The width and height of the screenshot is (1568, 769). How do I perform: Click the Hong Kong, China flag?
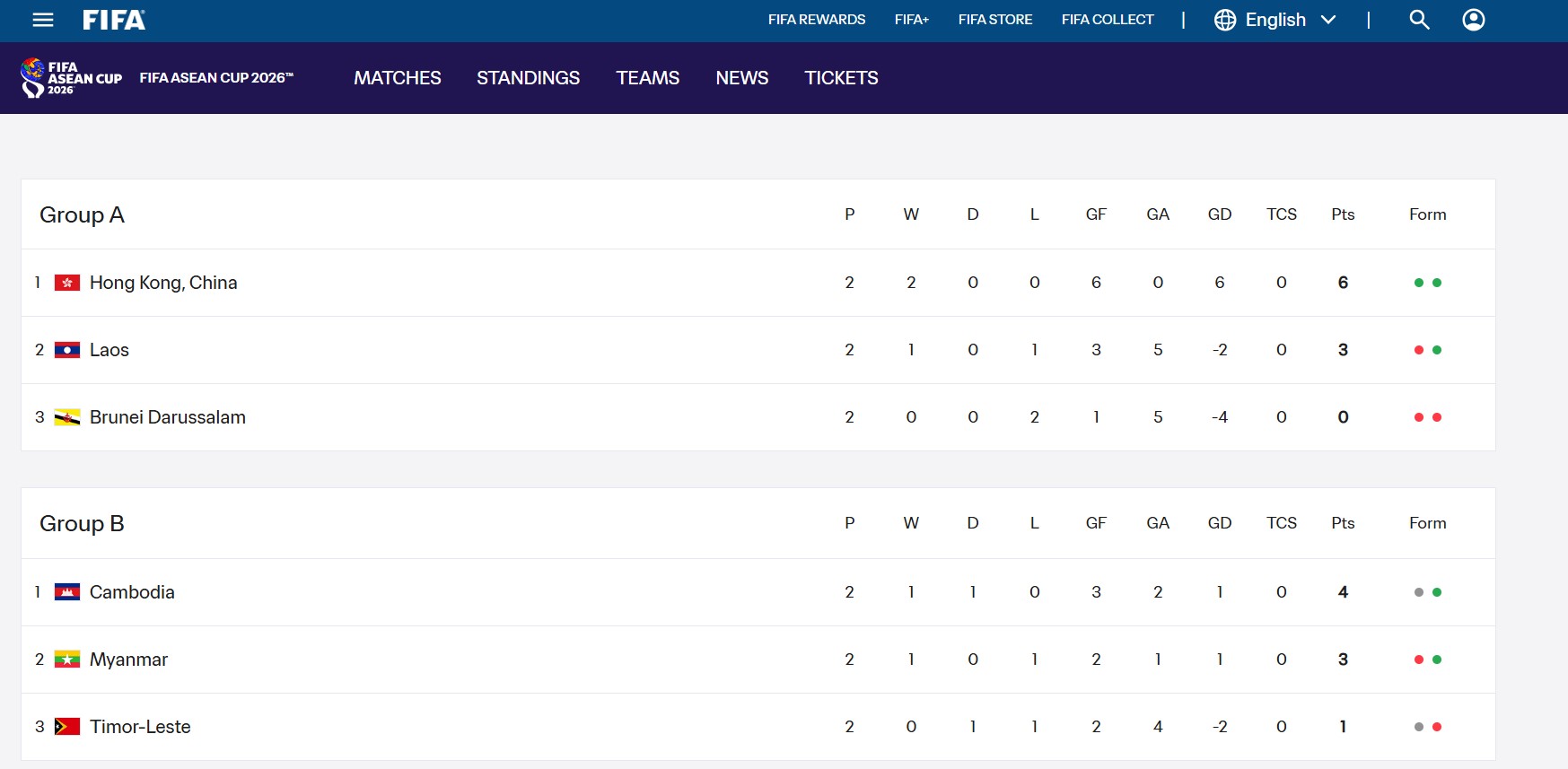coord(67,283)
